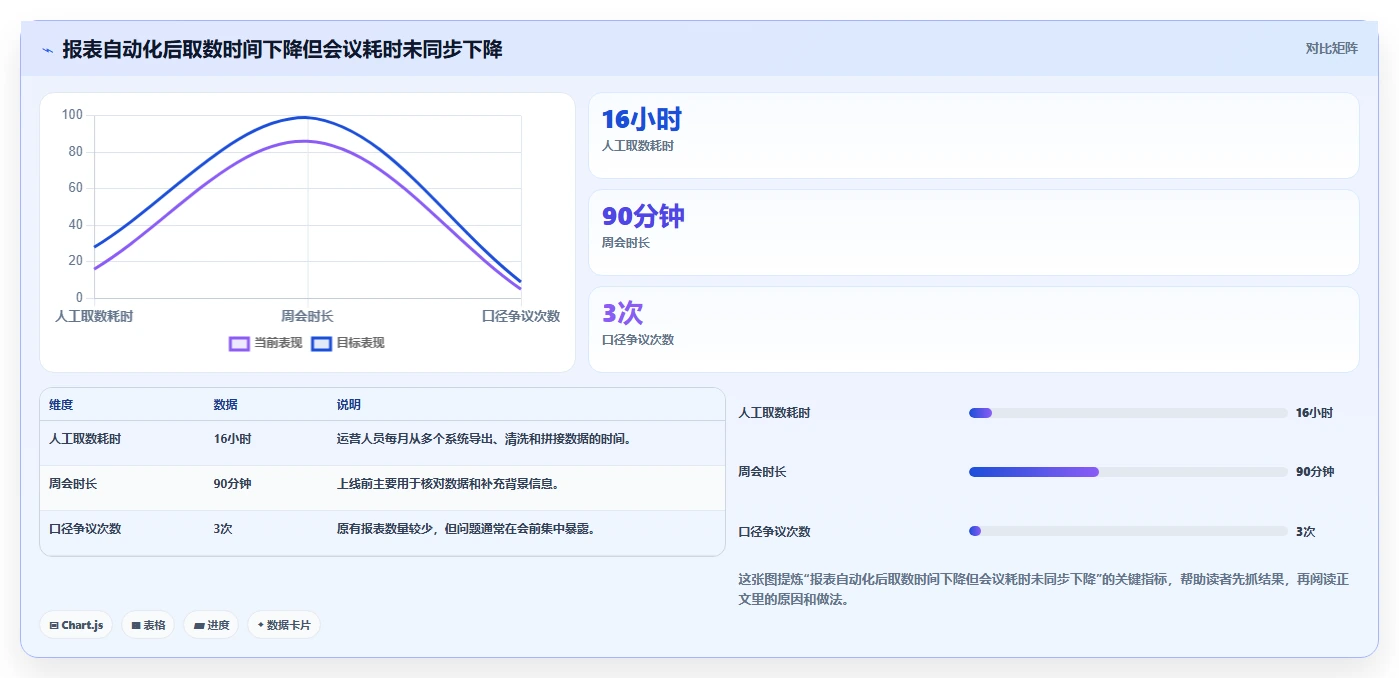Click the 对比矩阵 label in header
Image resolution: width=1399 pixels, height=678 pixels.
point(1332,48)
